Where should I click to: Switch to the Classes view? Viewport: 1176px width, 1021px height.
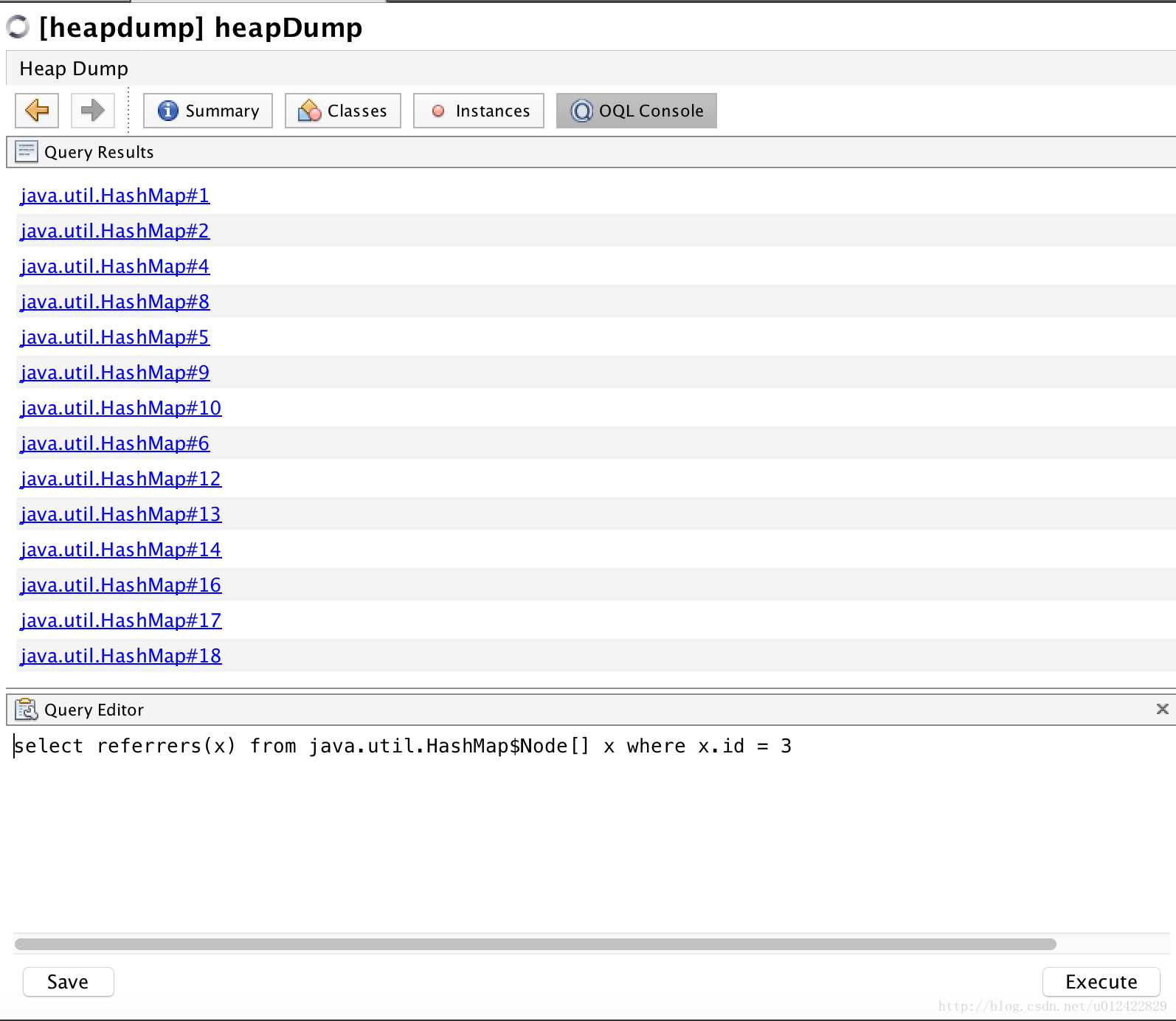click(x=343, y=111)
